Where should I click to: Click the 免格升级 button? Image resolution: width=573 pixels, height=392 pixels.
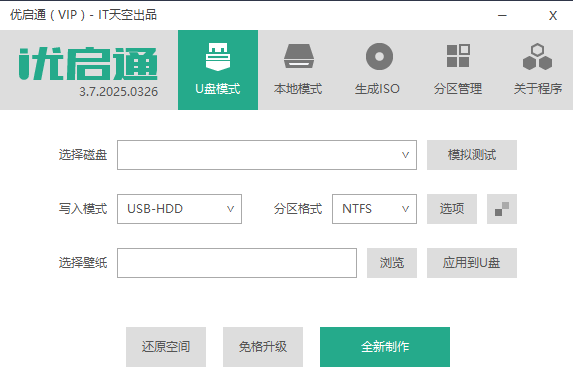pos(263,347)
